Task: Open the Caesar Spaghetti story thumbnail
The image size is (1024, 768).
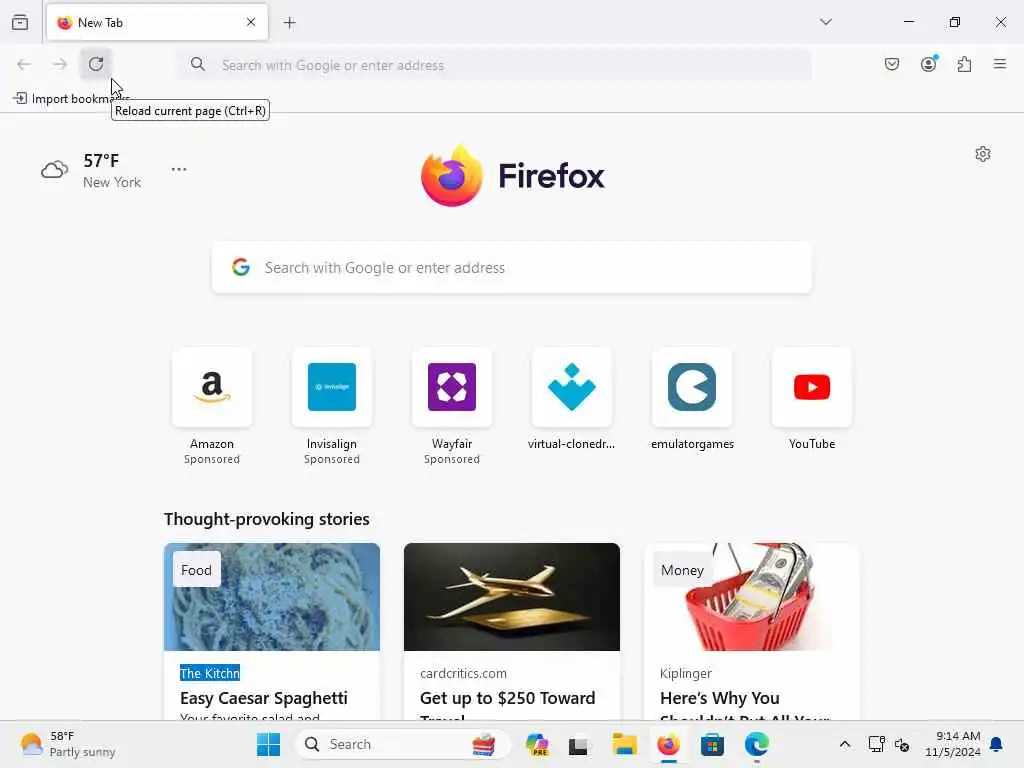Action: (272, 597)
